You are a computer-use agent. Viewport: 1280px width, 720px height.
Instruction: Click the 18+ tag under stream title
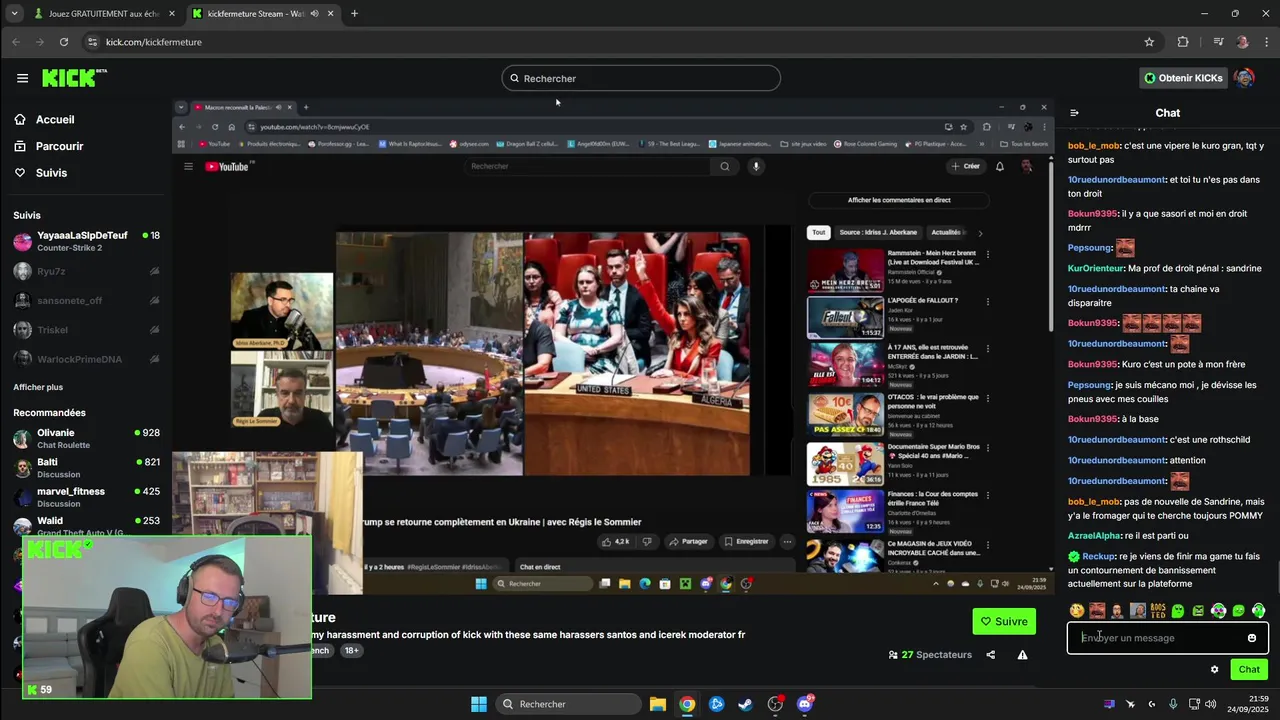(352, 650)
